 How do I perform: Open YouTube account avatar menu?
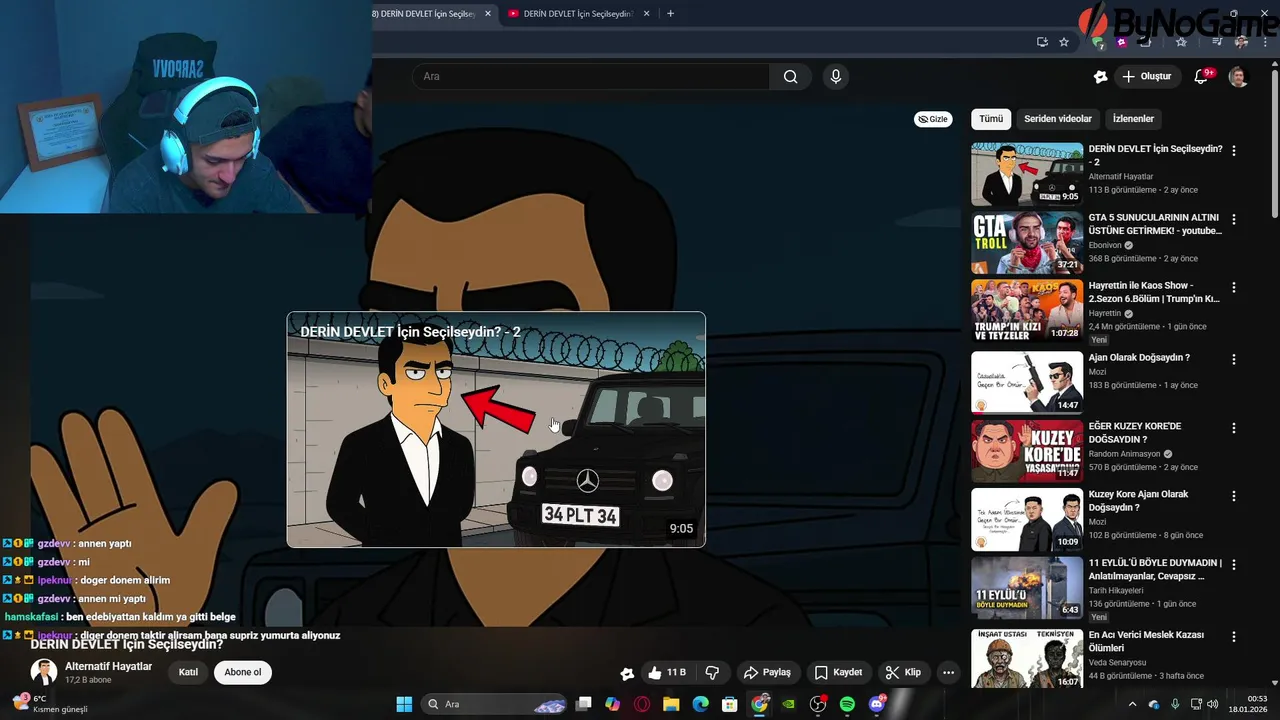point(1238,76)
